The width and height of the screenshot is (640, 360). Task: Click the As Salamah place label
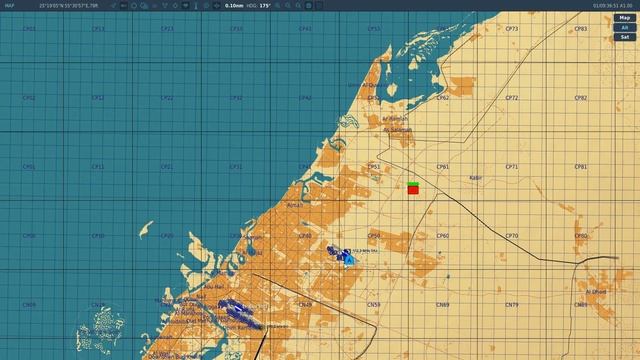[398, 130]
